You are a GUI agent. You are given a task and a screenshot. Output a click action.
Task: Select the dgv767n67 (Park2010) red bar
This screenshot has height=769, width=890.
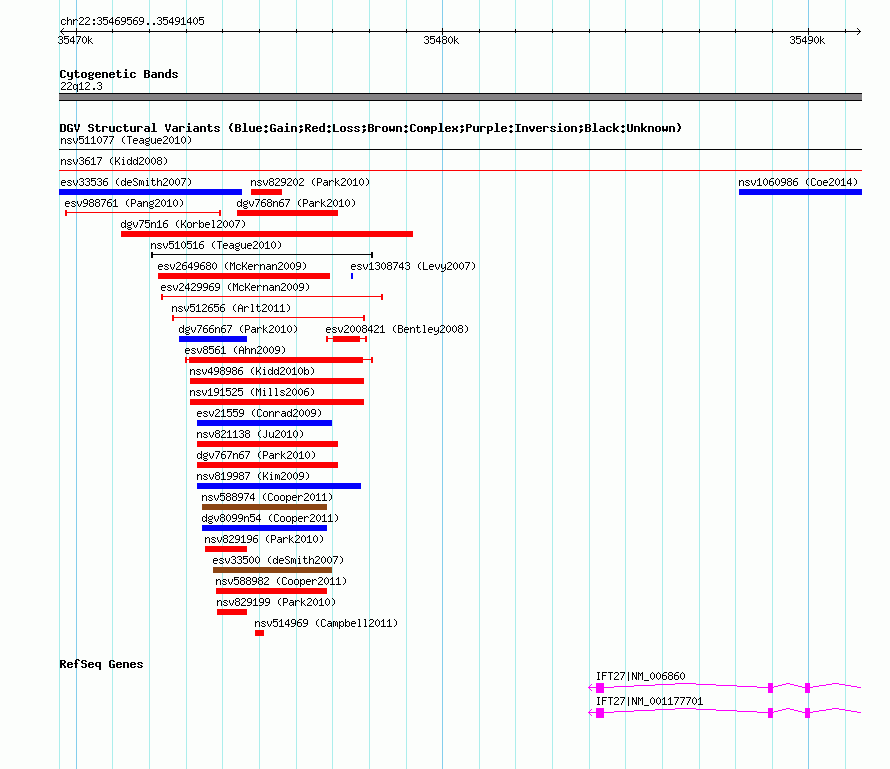pos(267,465)
